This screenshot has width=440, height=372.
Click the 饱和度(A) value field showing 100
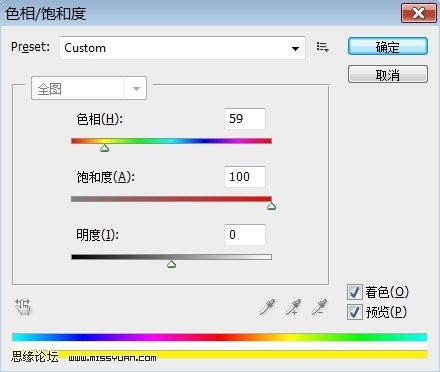(245, 177)
